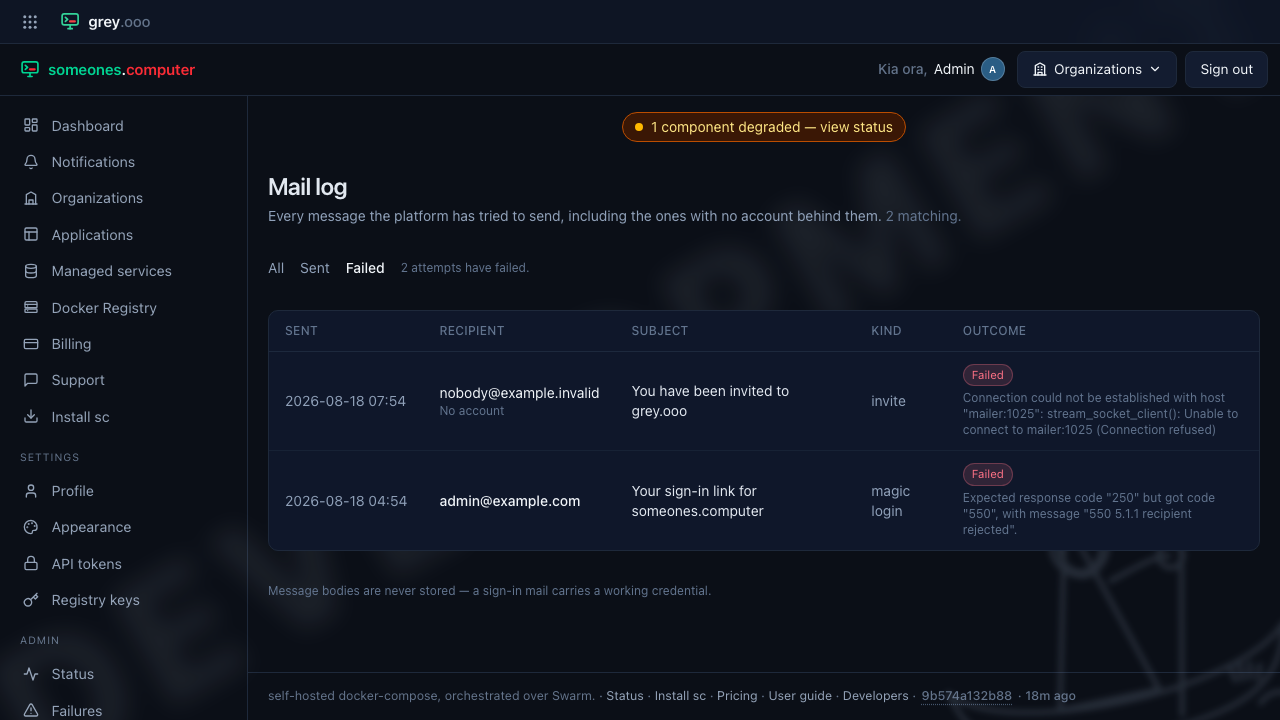Click the Billing credit card icon

[31, 344]
